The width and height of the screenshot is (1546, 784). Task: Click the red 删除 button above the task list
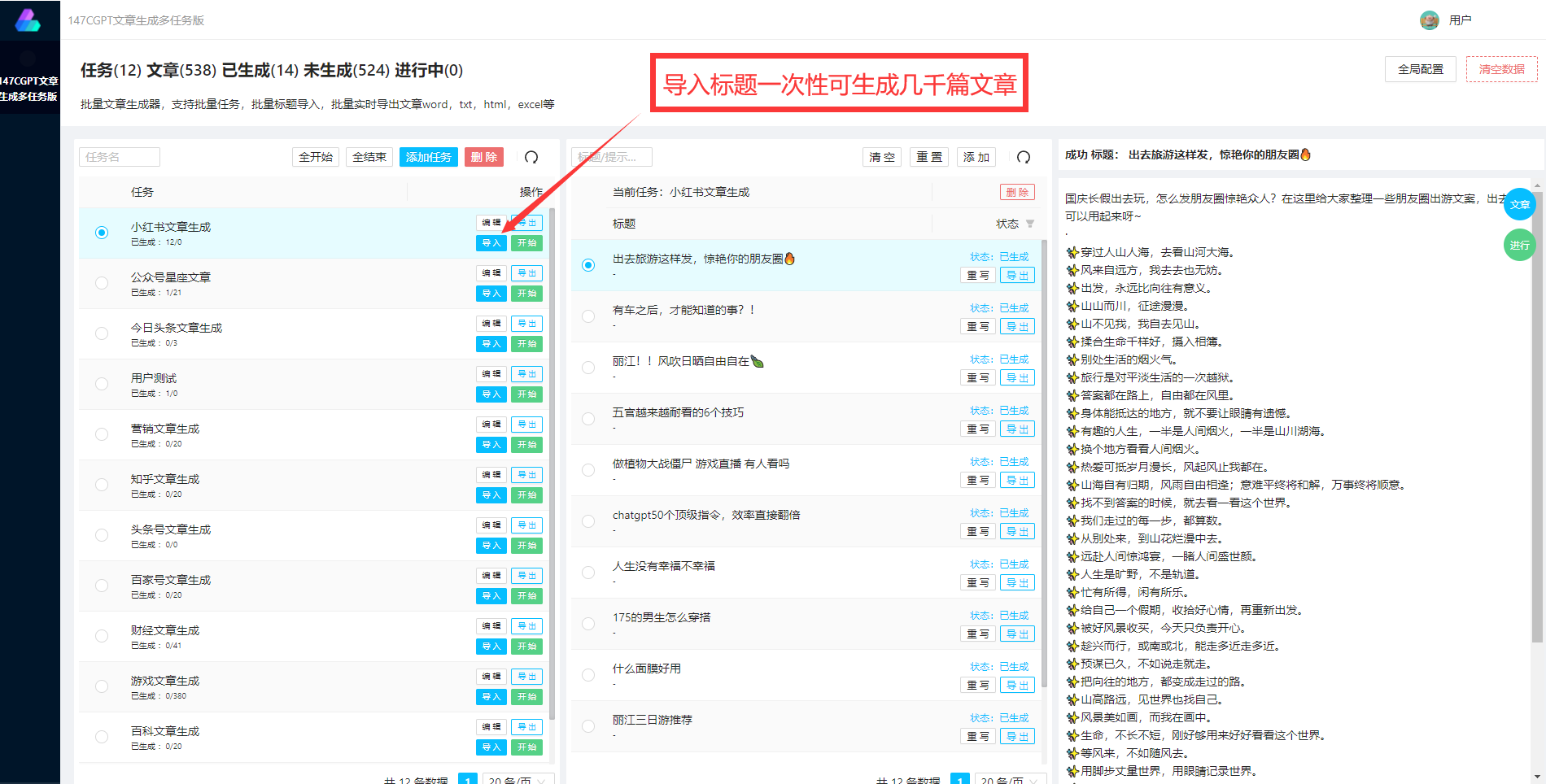(483, 156)
